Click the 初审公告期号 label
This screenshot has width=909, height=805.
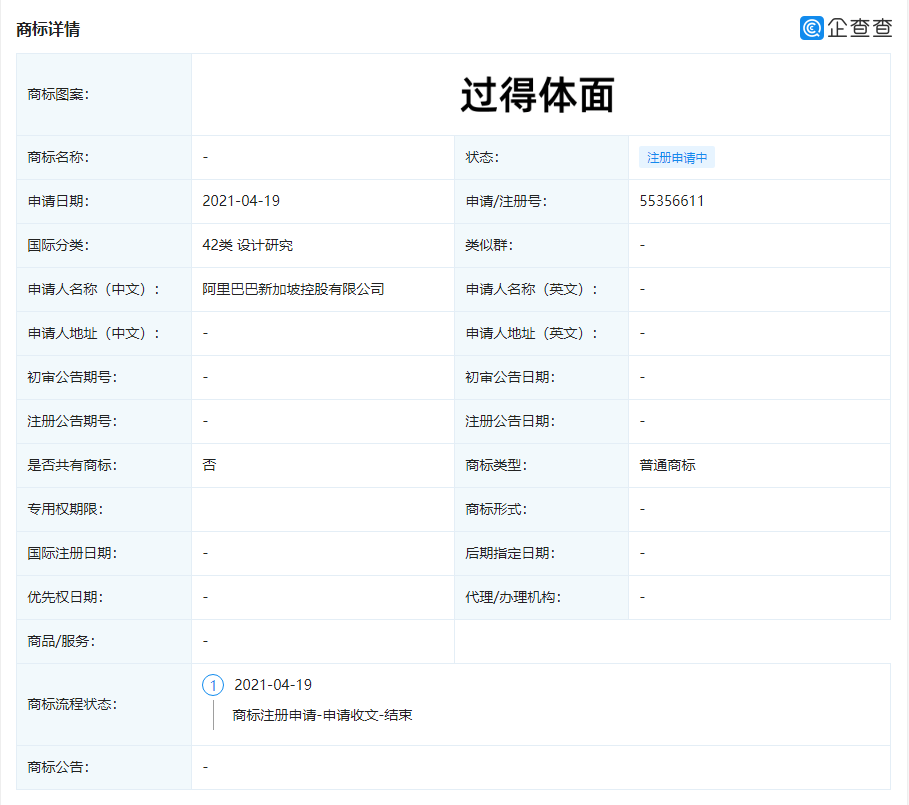72,377
